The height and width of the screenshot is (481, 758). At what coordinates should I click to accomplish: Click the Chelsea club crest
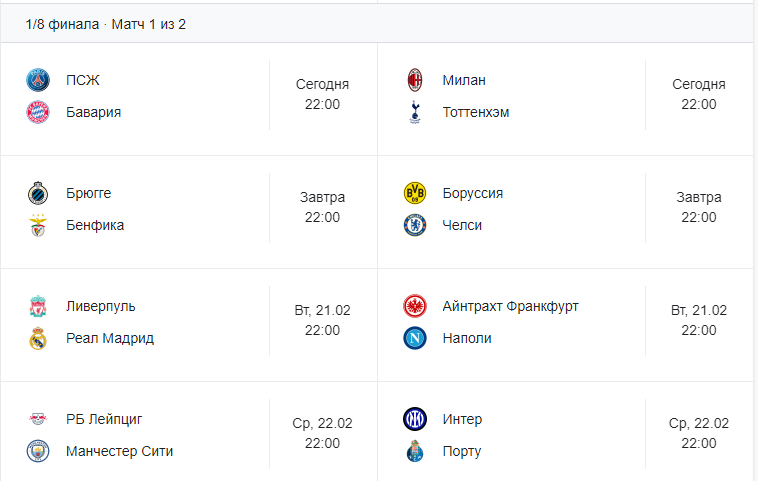click(415, 225)
